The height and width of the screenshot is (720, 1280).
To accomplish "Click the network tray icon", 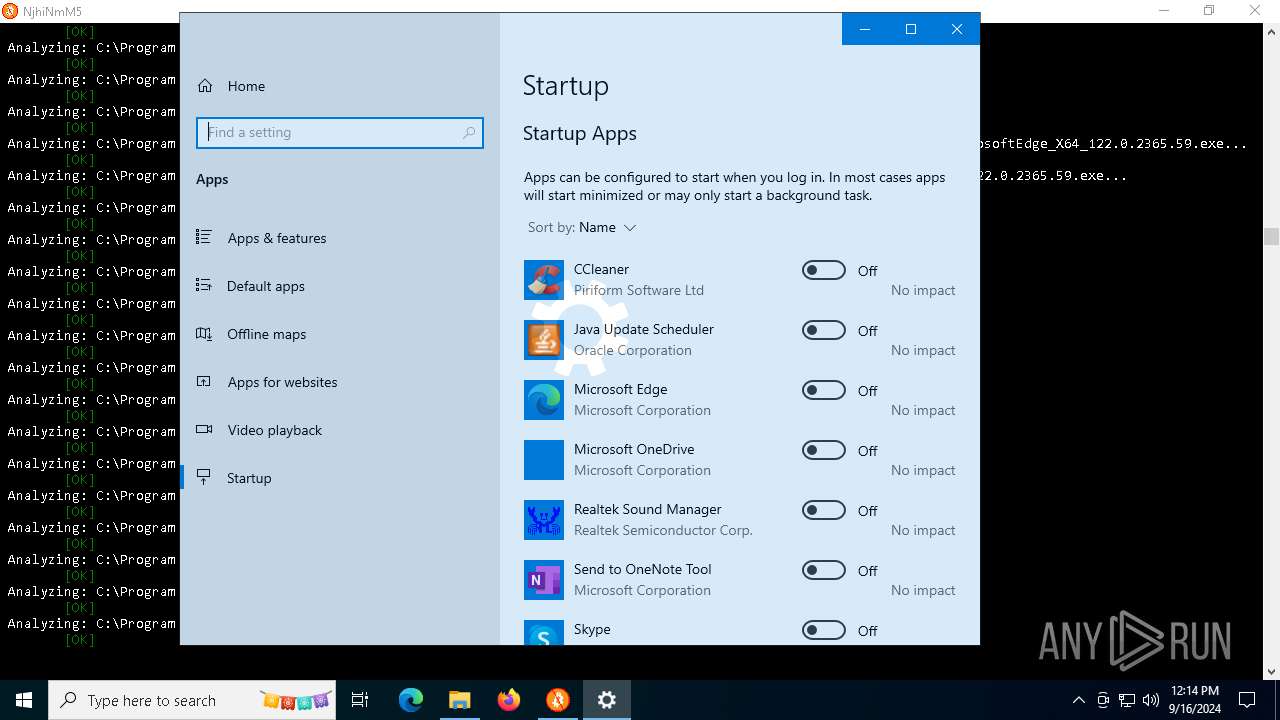I will [x=1127, y=700].
